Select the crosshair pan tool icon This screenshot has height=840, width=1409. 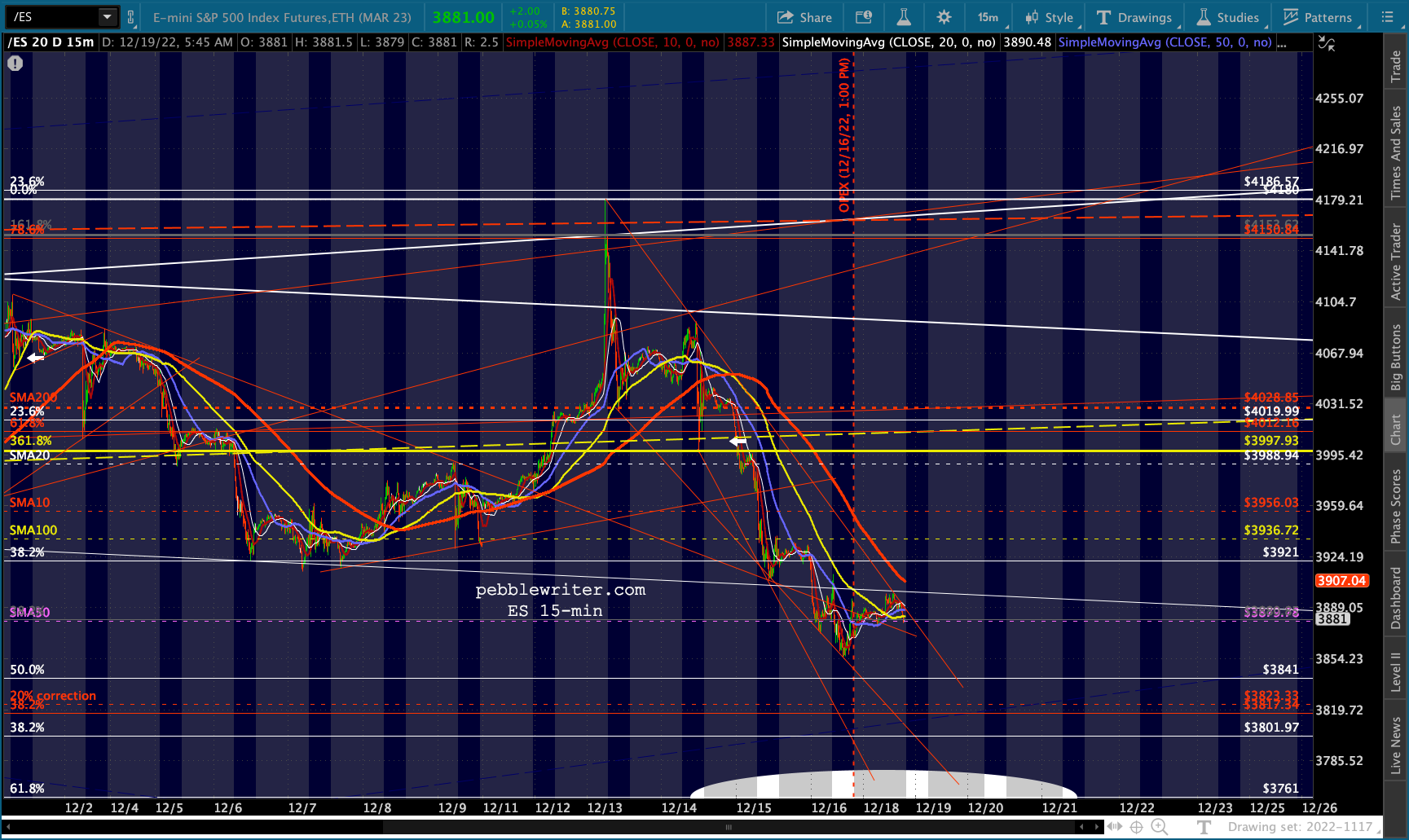(1136, 827)
